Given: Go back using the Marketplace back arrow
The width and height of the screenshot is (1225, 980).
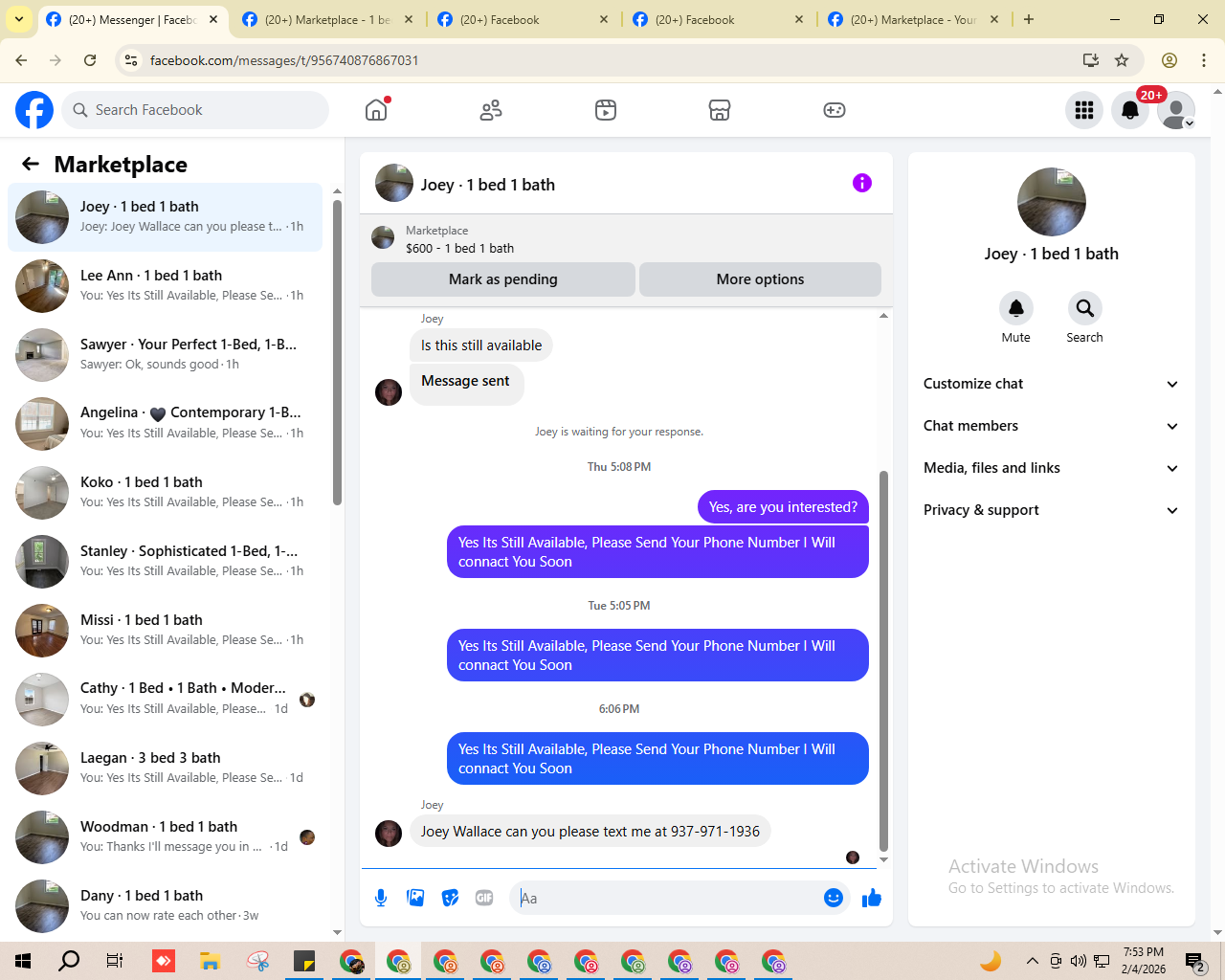Looking at the screenshot, I should click(x=31, y=164).
